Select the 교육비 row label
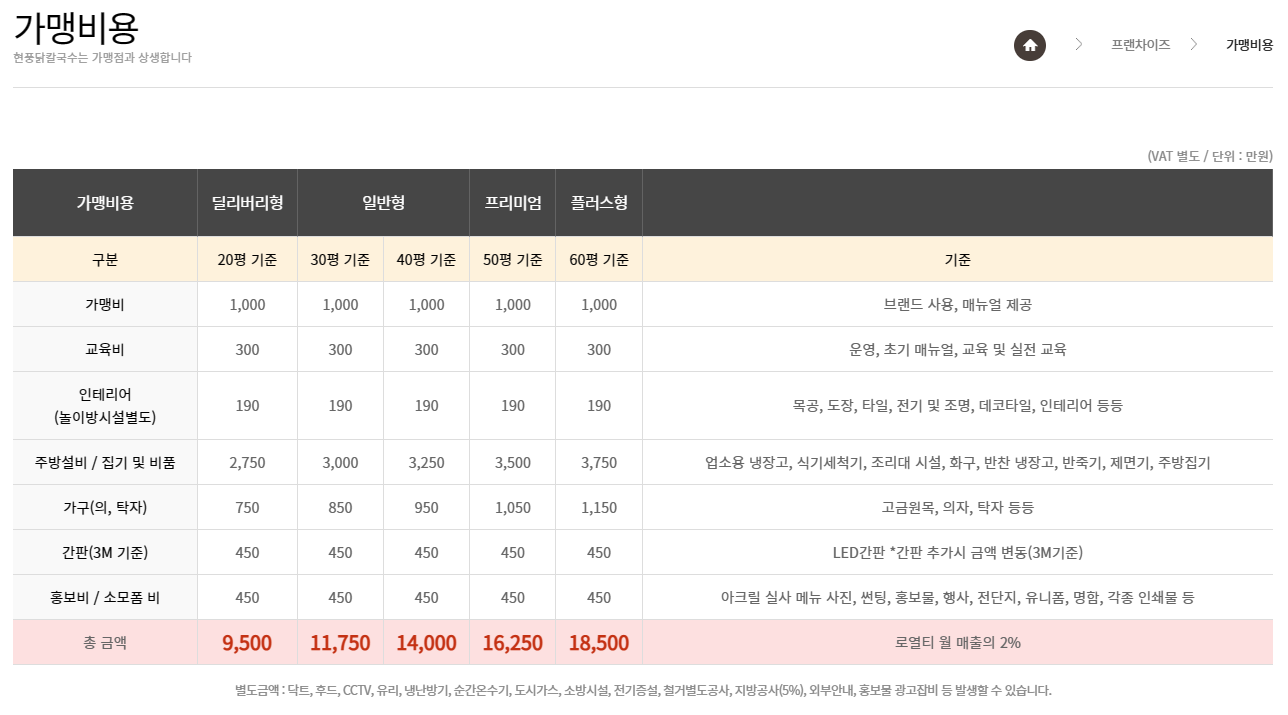The width and height of the screenshot is (1288, 715). click(105, 350)
